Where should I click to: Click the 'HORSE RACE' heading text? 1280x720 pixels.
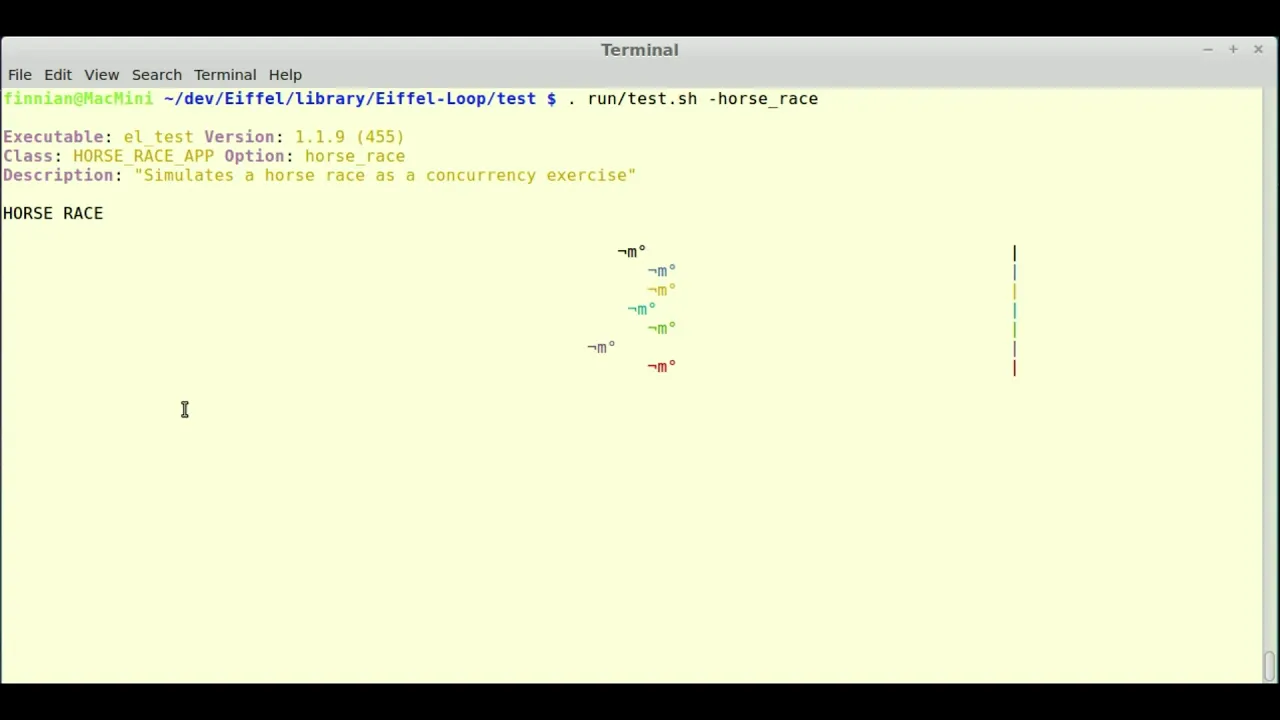pos(53,213)
